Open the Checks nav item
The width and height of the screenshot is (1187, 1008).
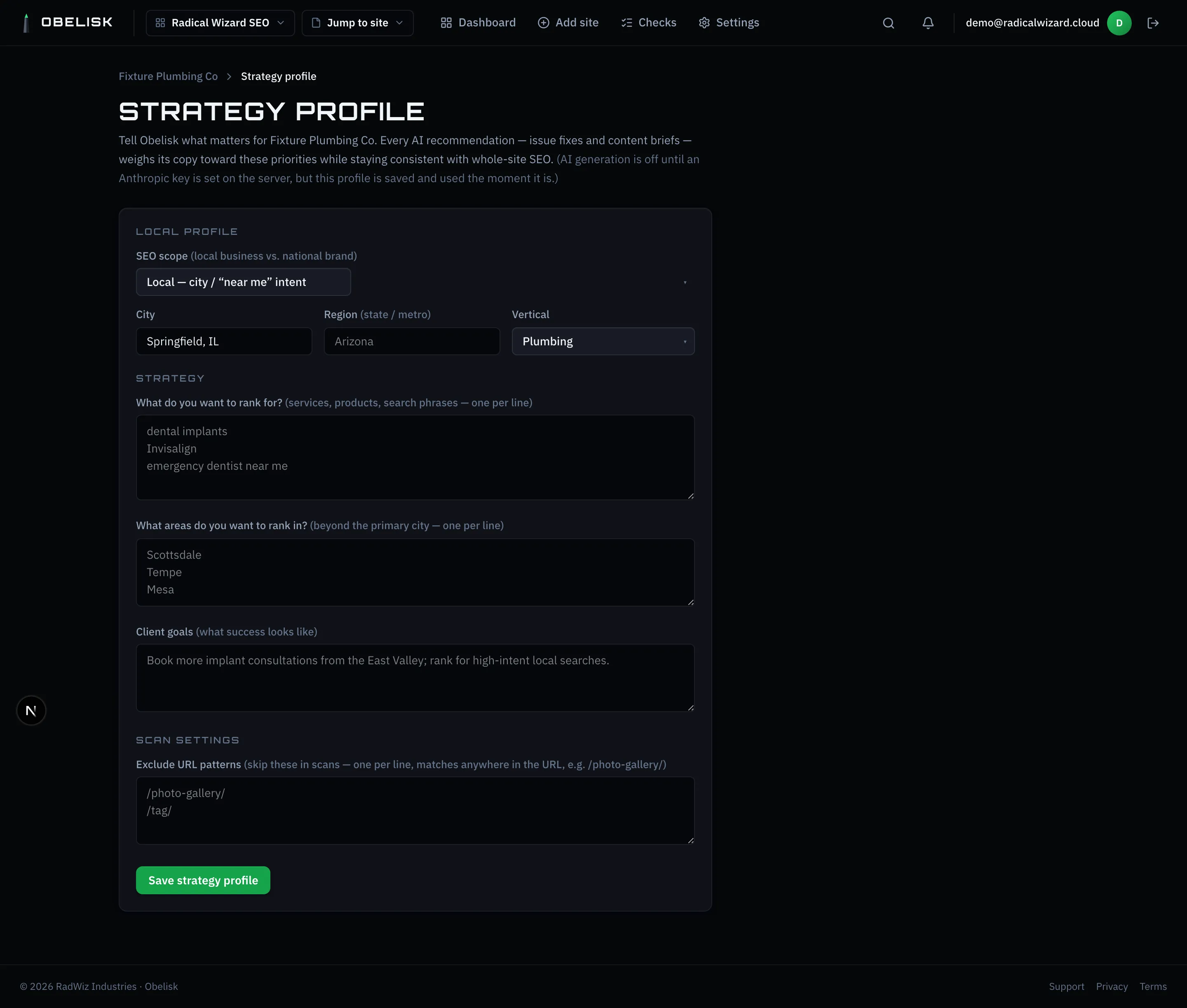649,23
